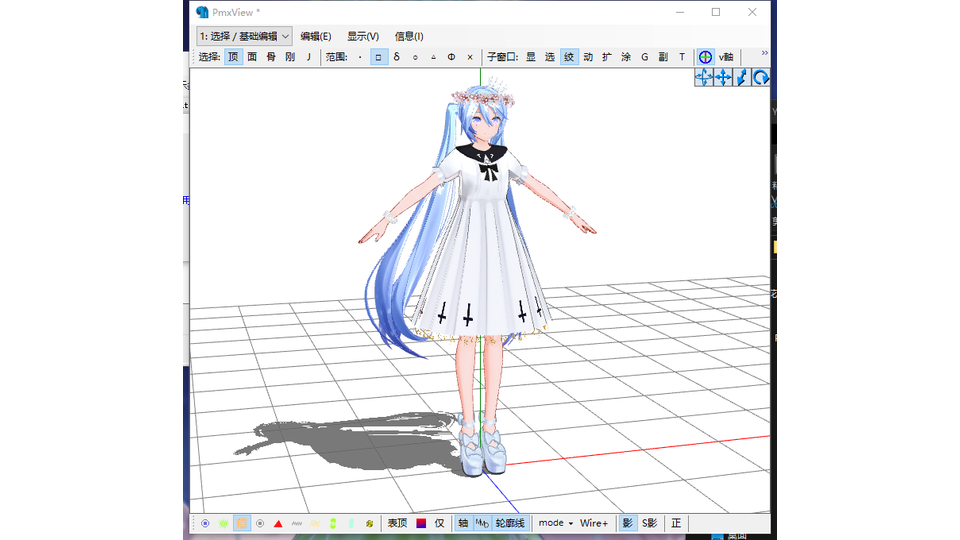960x540 pixels.
Task: Click the PmxView app icon in title bar
Action: click(202, 12)
